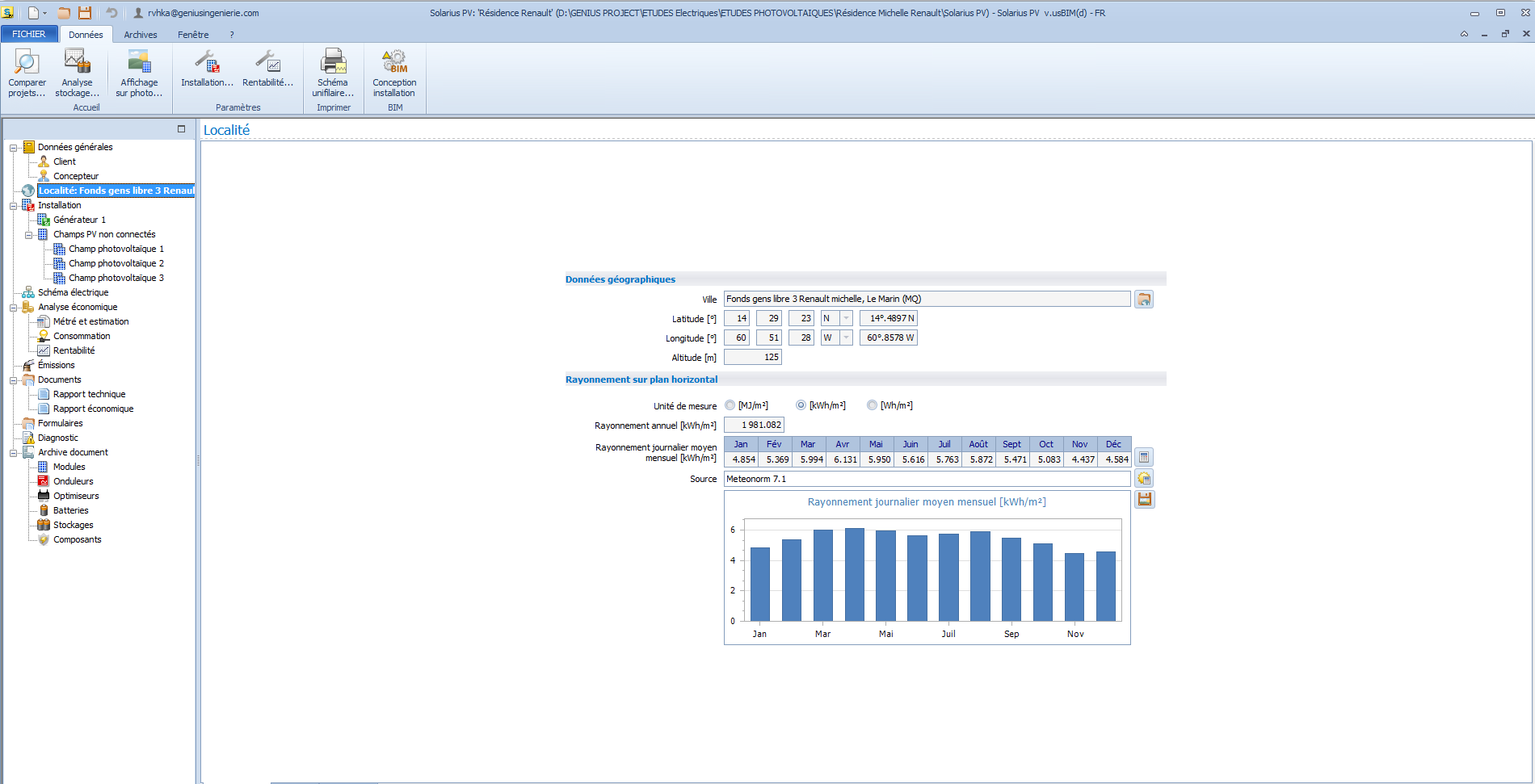Click the save radiation data icon
This screenshot has height=784, width=1535.
pyautogui.click(x=1144, y=500)
